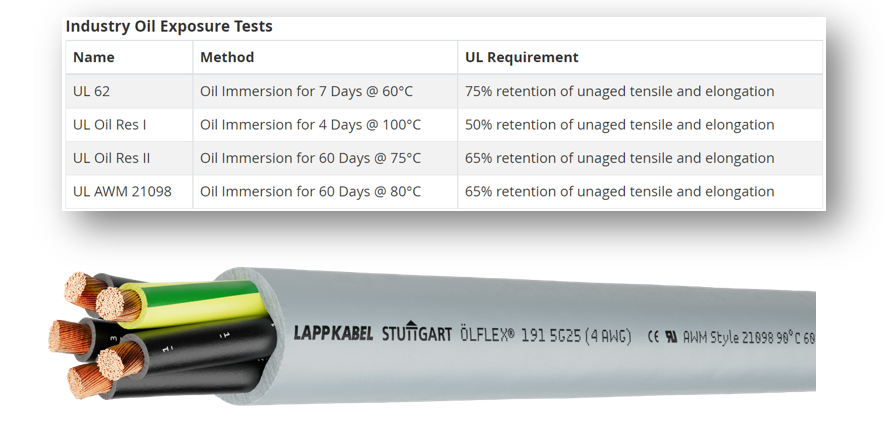Click the Industry Oil Exposure Tests heading
The width and height of the screenshot is (884, 423).
pyautogui.click(x=169, y=26)
